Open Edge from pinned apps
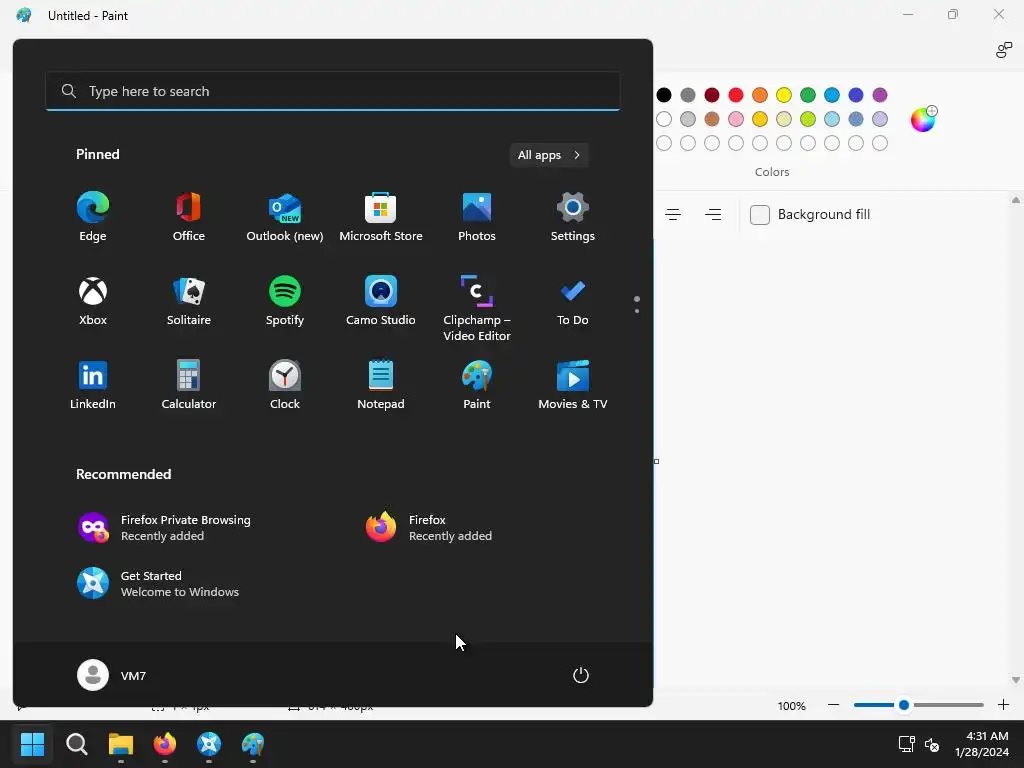1024x768 pixels. (93, 217)
